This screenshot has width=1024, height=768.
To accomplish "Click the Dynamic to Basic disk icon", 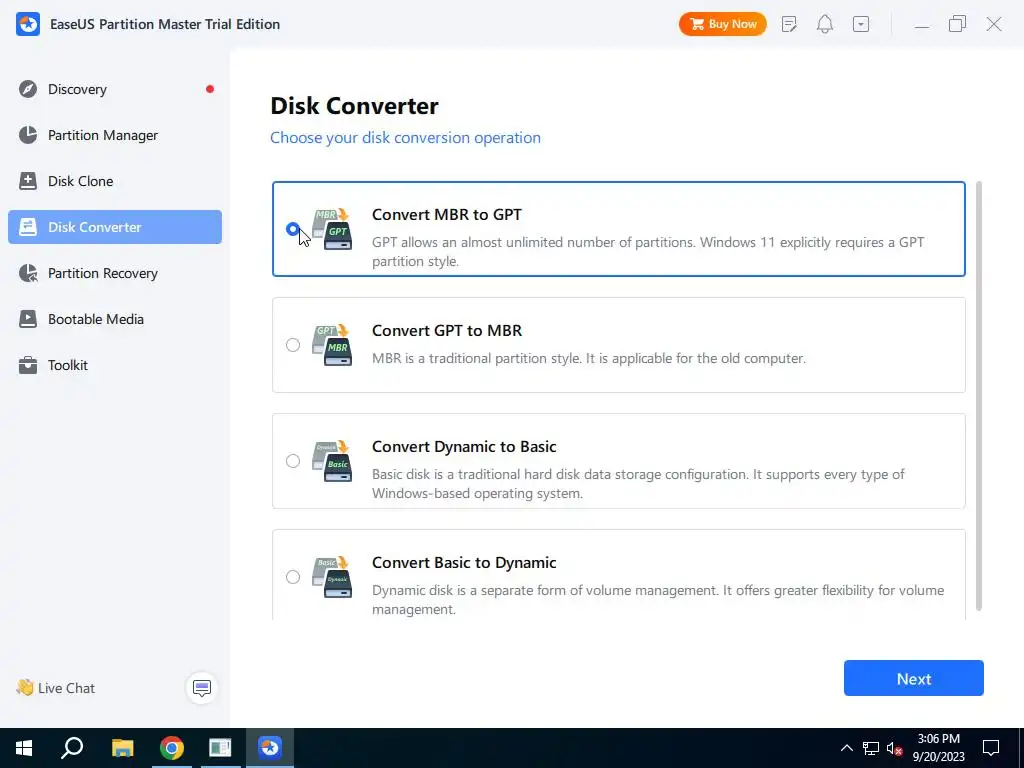I will 332,461.
